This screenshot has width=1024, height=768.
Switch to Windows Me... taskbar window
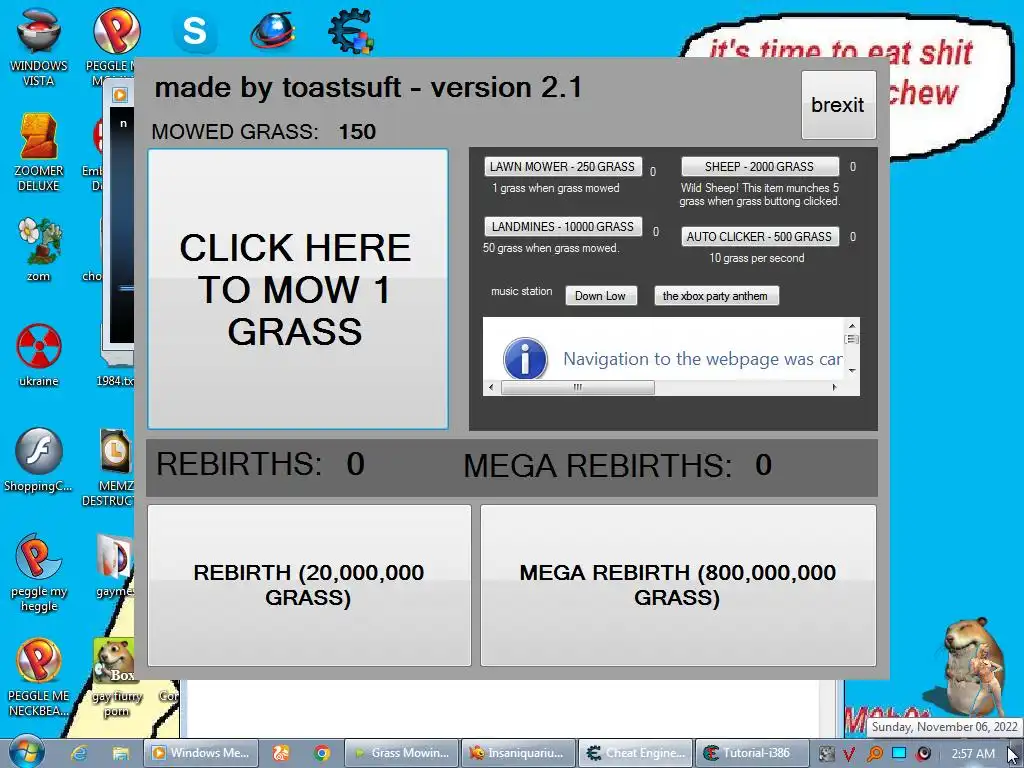(x=201, y=753)
